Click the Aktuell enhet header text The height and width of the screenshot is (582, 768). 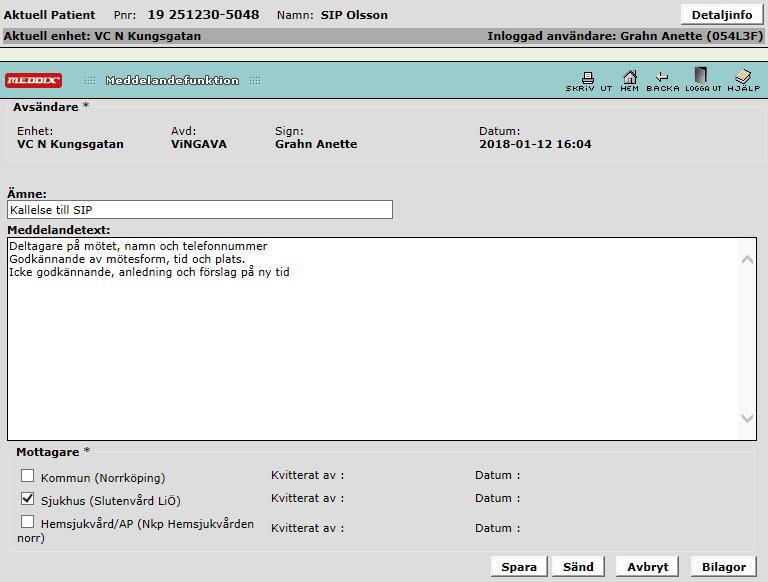[x=102, y=36]
